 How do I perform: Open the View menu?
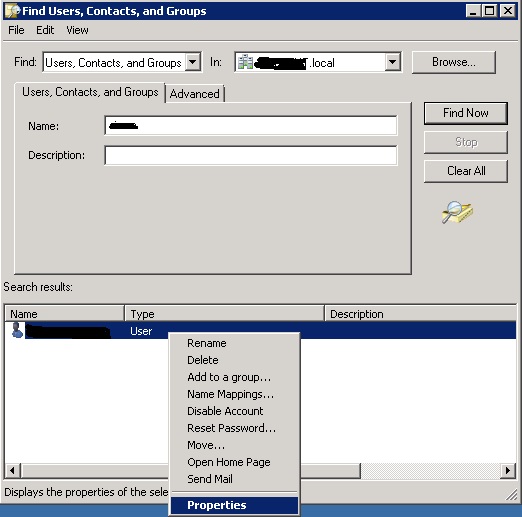click(x=77, y=30)
